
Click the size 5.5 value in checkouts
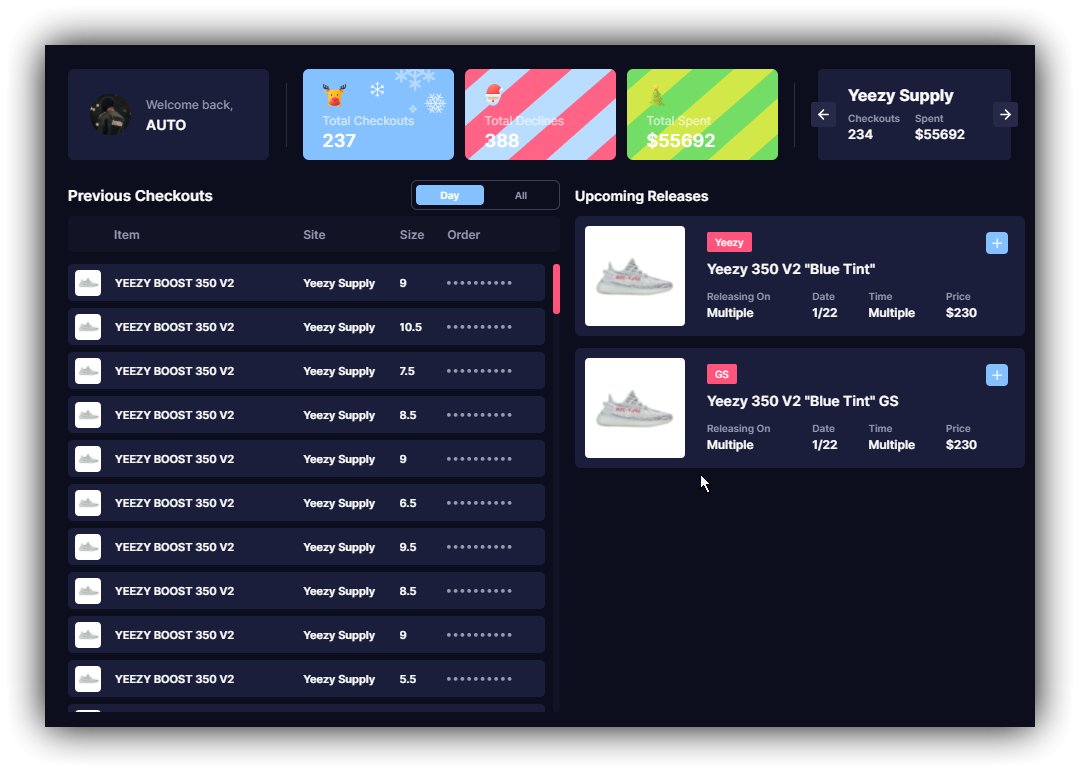click(x=408, y=680)
